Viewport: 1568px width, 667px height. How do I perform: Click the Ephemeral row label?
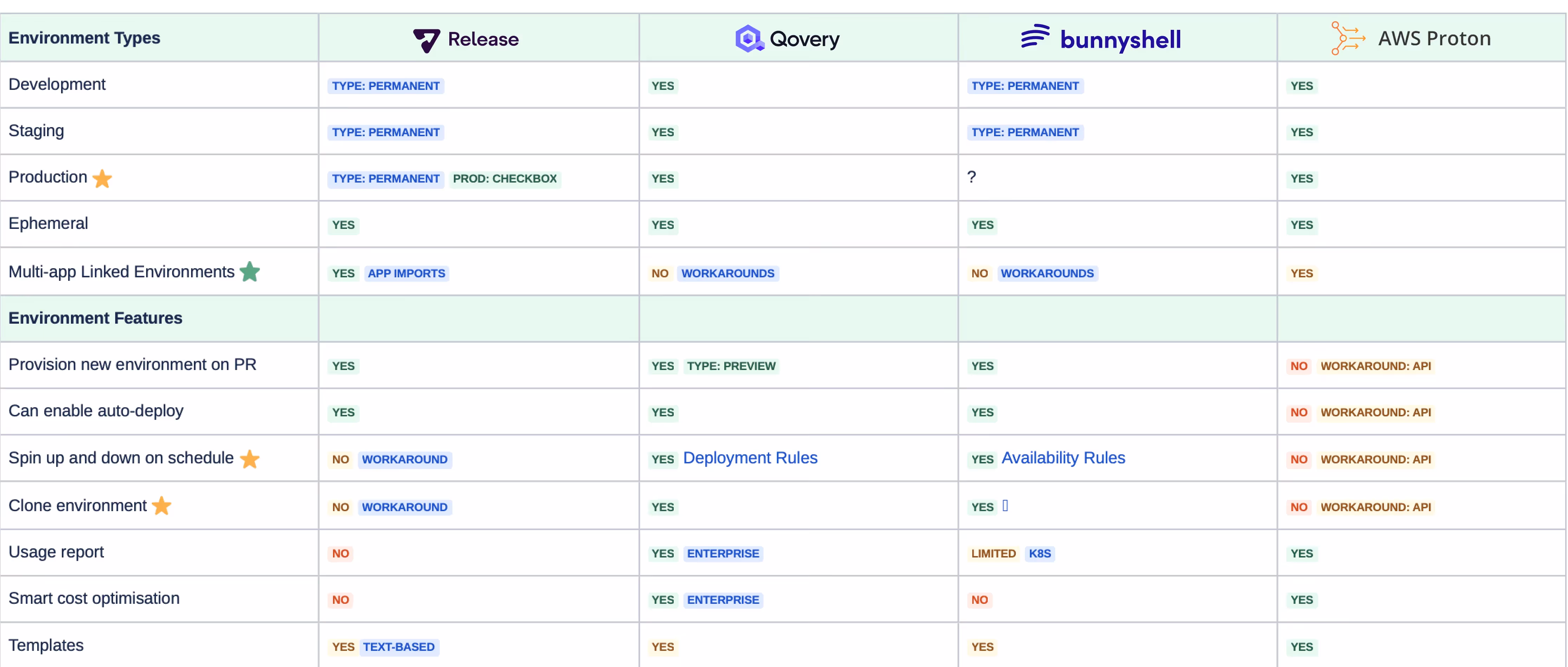[x=49, y=223]
